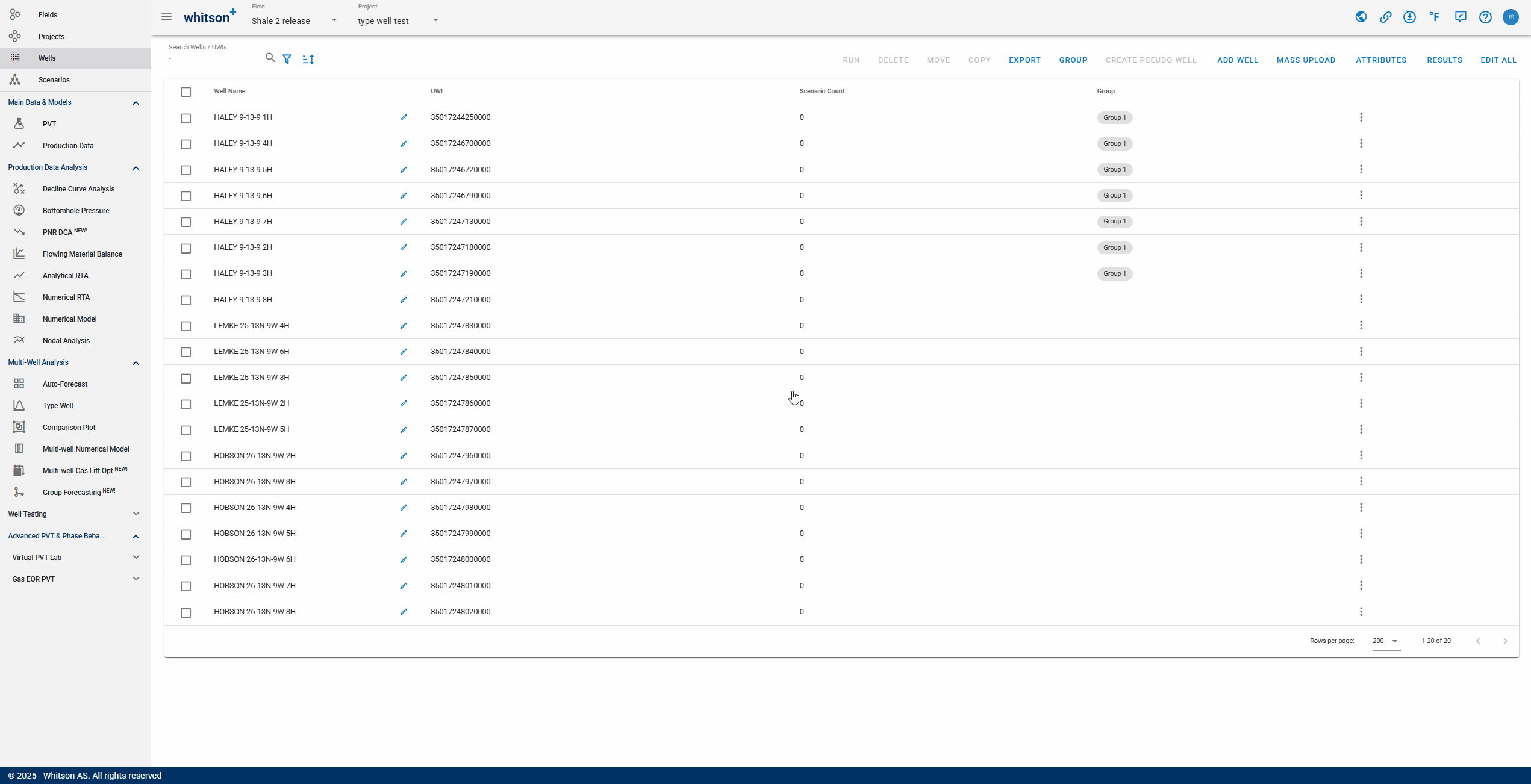1531x784 pixels.
Task: Click the search magnifier icon
Action: click(x=270, y=58)
